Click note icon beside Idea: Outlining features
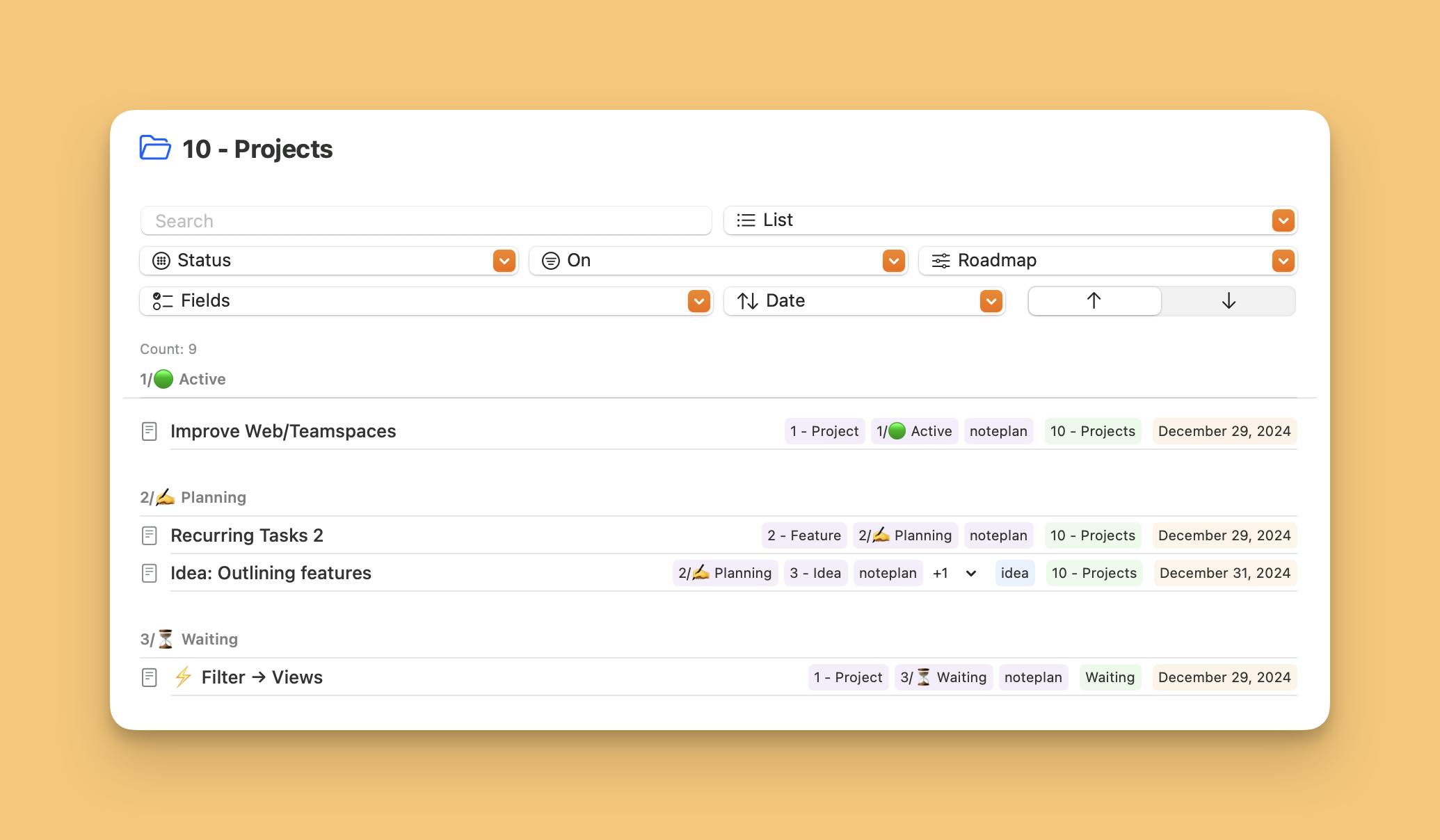This screenshot has height=840, width=1440. tap(149, 573)
